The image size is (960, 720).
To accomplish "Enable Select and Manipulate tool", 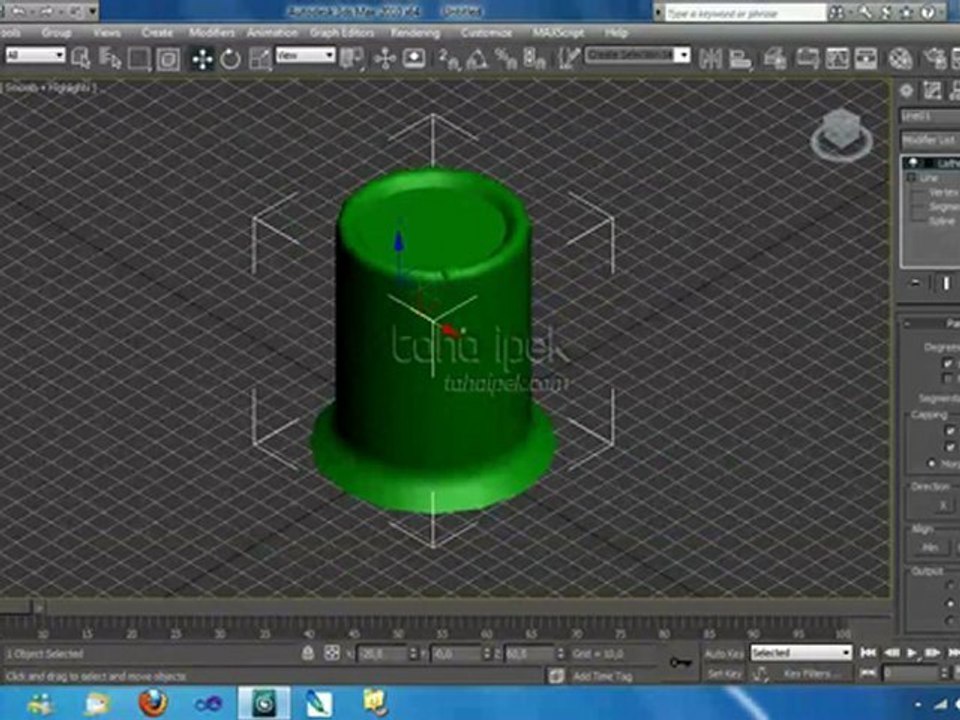I will (385, 59).
